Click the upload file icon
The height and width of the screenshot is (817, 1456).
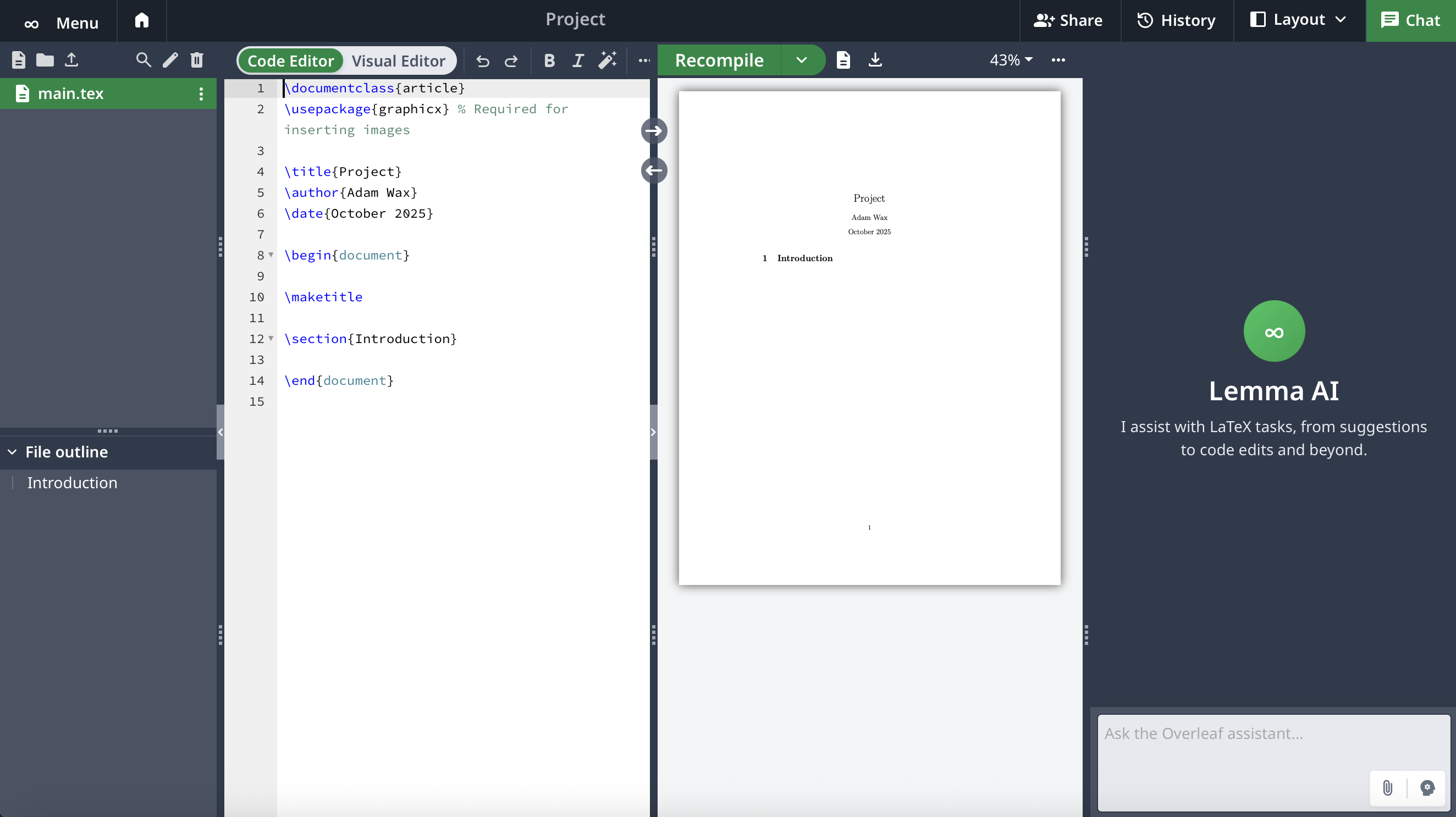tap(71, 60)
